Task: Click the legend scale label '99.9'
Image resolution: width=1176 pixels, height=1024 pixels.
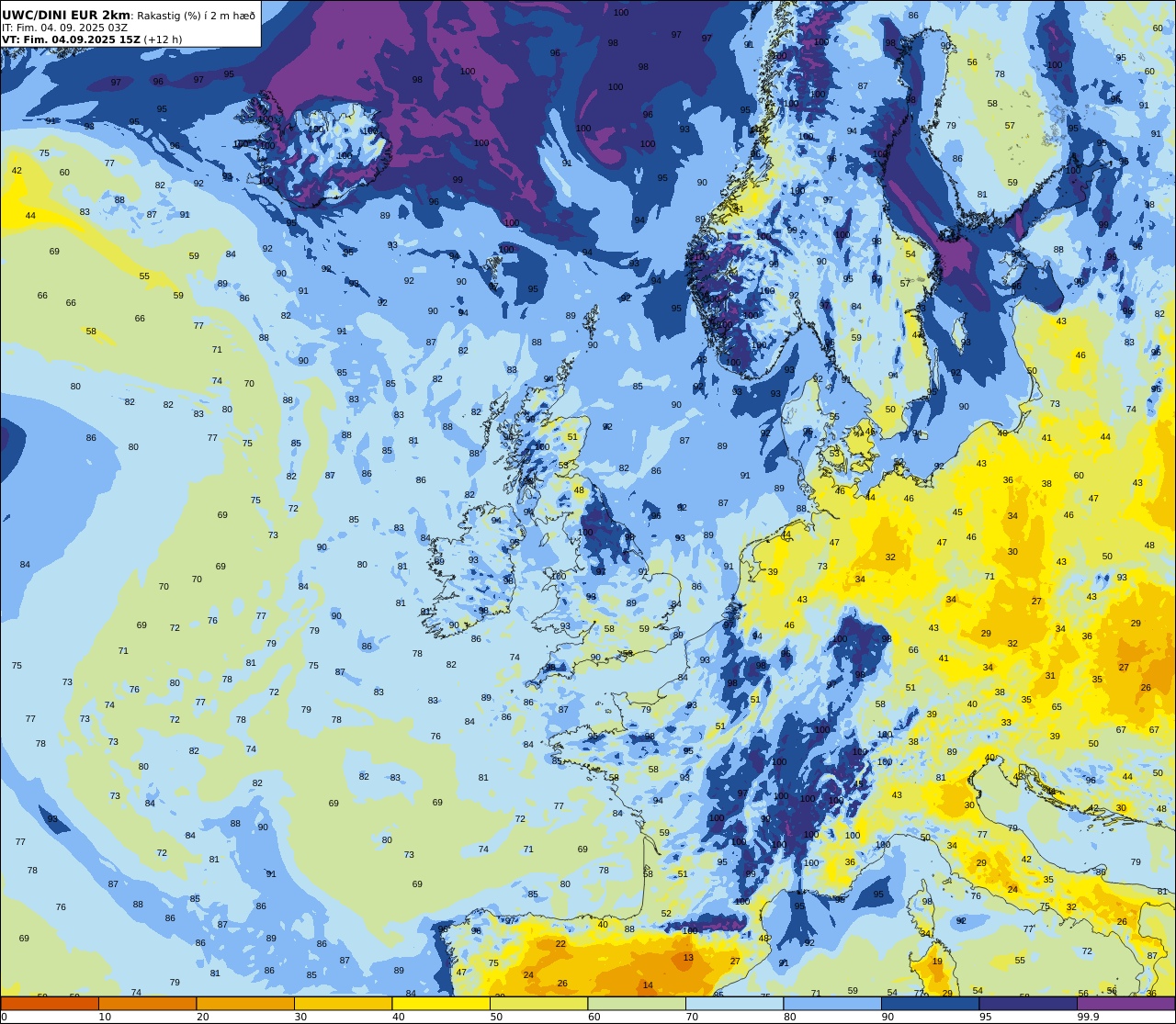Action: pyautogui.click(x=1089, y=1017)
